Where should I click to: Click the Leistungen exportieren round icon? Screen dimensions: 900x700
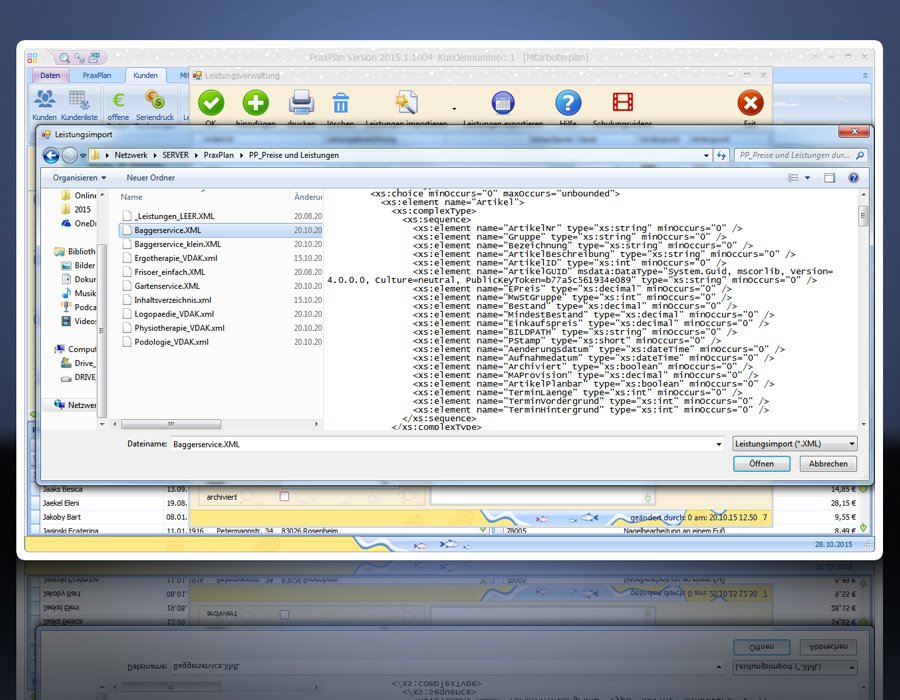[x=503, y=103]
